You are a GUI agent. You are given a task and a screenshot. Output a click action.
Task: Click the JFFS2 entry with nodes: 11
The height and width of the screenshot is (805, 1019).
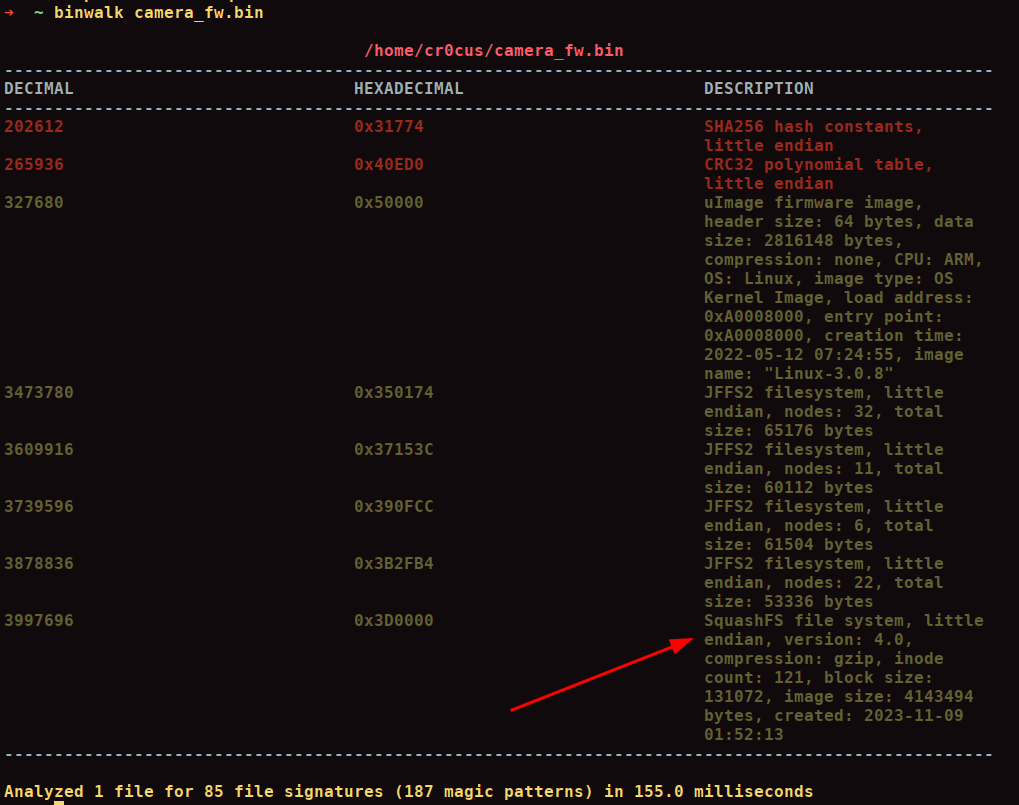[823, 468]
